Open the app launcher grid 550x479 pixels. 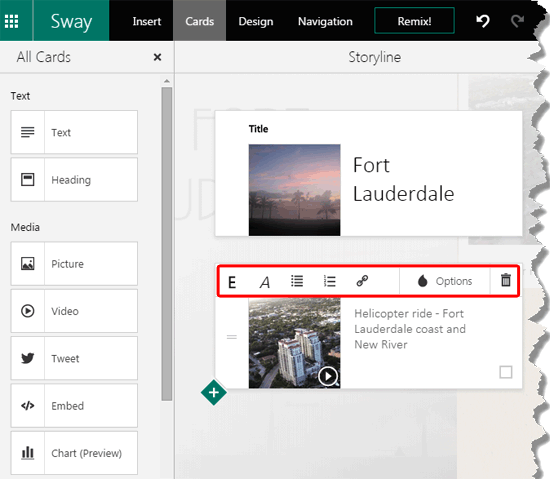(x=12, y=21)
